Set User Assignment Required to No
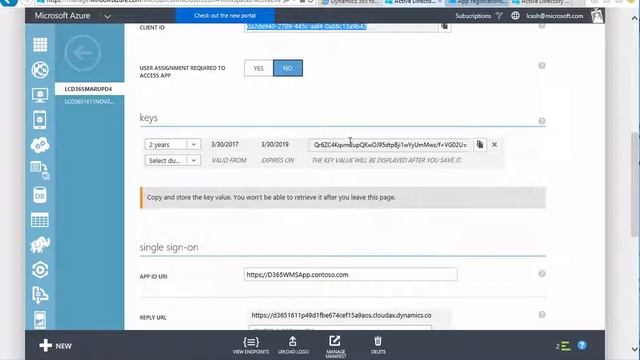This screenshot has width=640, height=360. pyautogui.click(x=288, y=68)
